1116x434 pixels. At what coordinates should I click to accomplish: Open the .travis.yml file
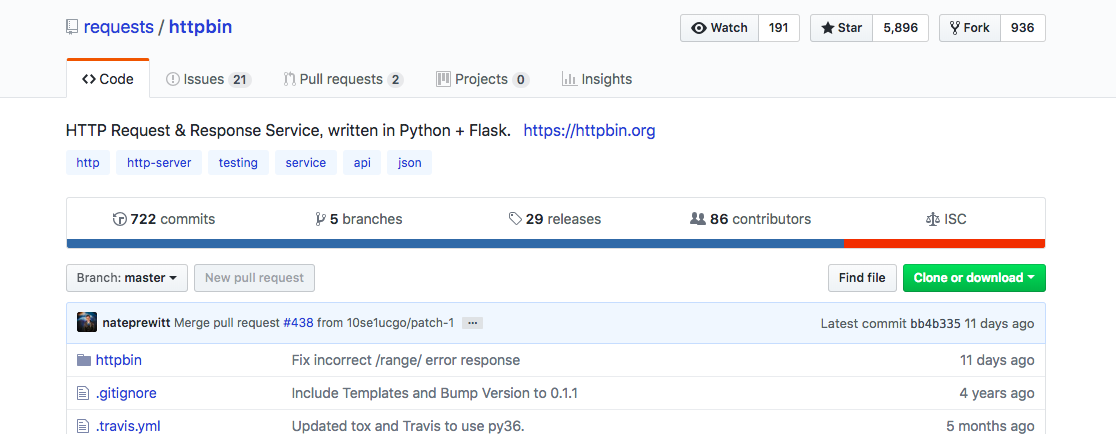click(x=128, y=427)
